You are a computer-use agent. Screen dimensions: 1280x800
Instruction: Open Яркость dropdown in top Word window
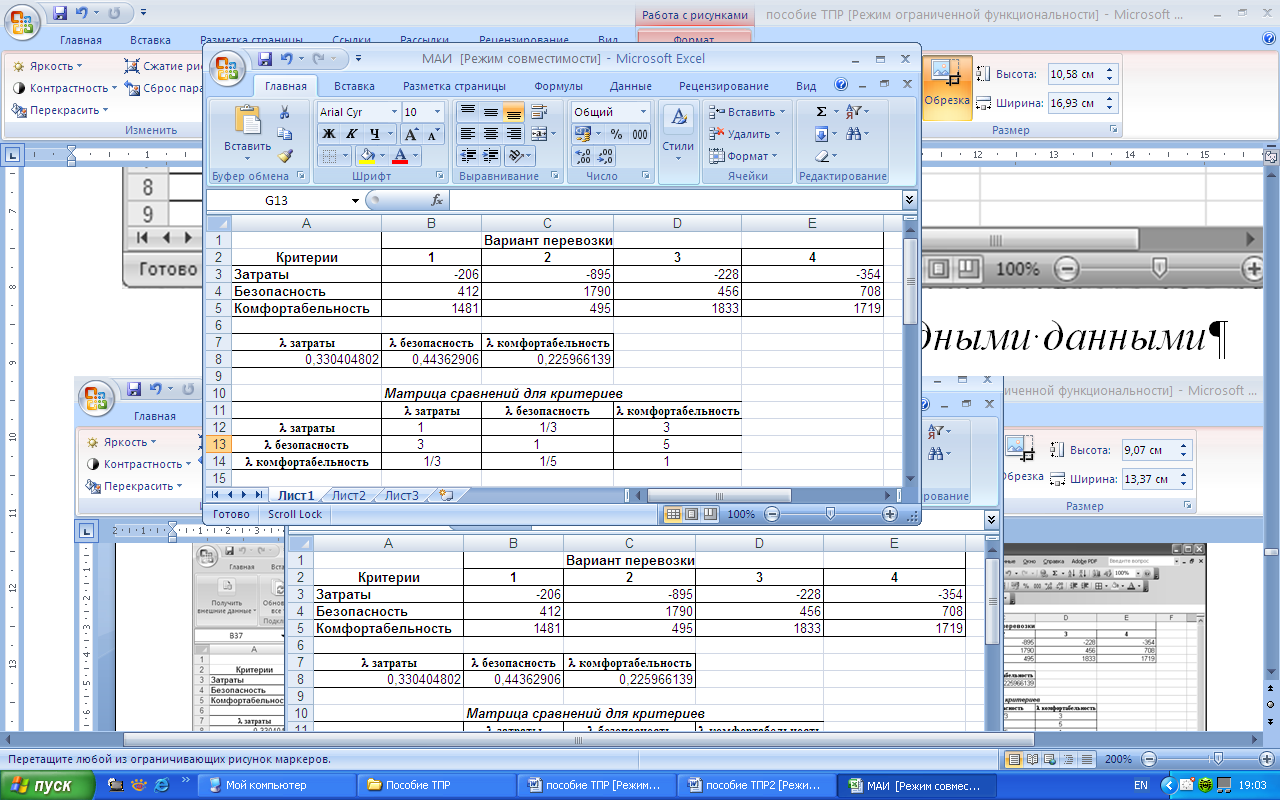pos(49,66)
